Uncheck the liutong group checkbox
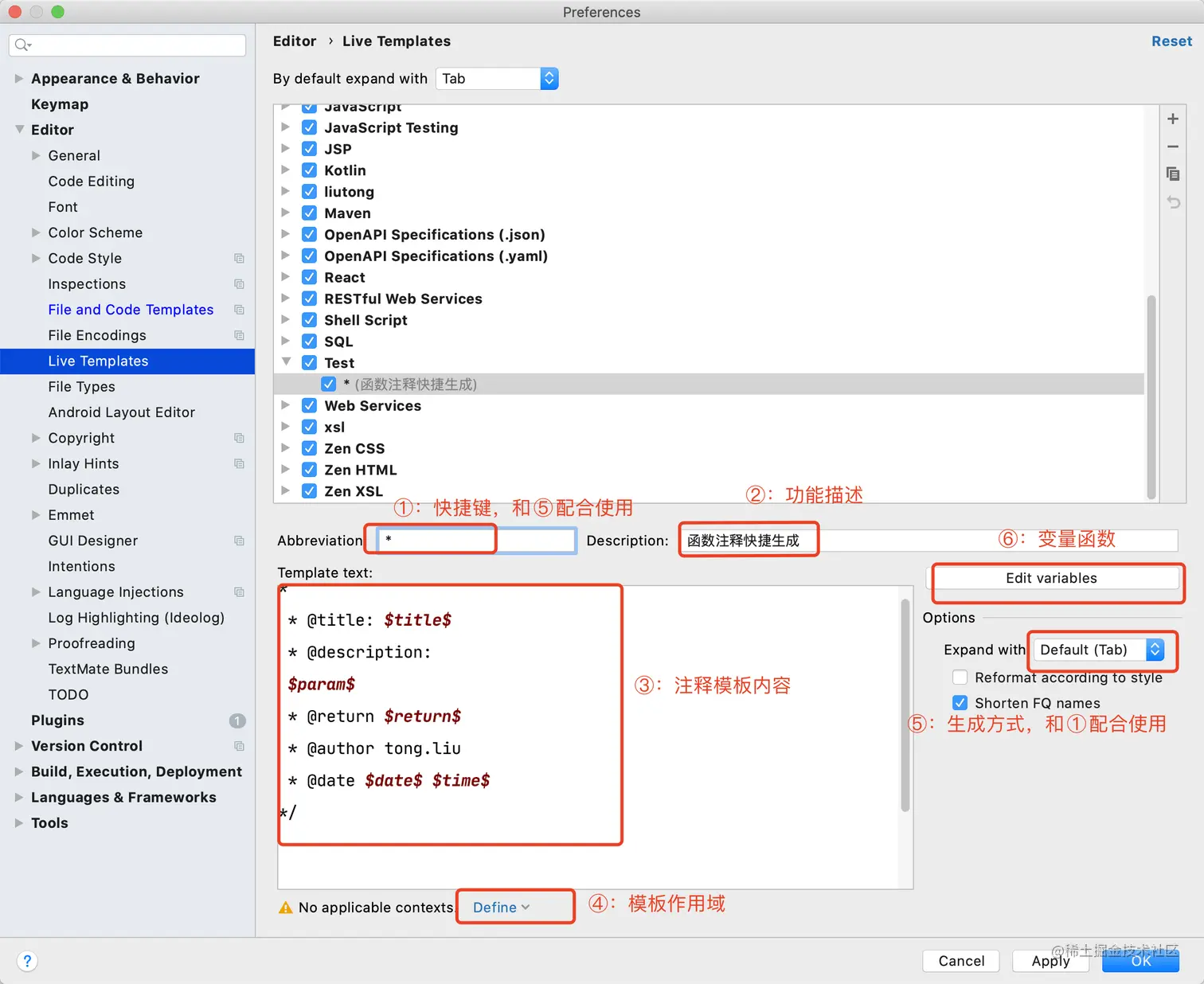1204x984 pixels. click(x=310, y=192)
